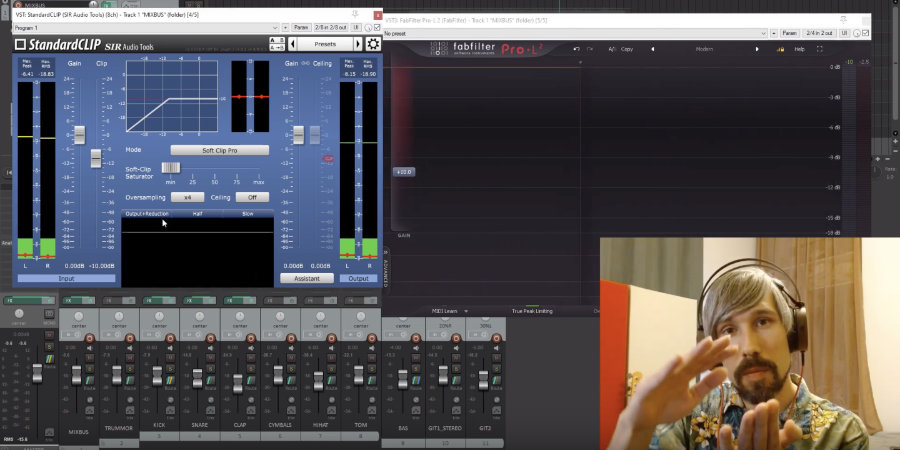Open the Output tab in StandardCLIP

point(359,278)
